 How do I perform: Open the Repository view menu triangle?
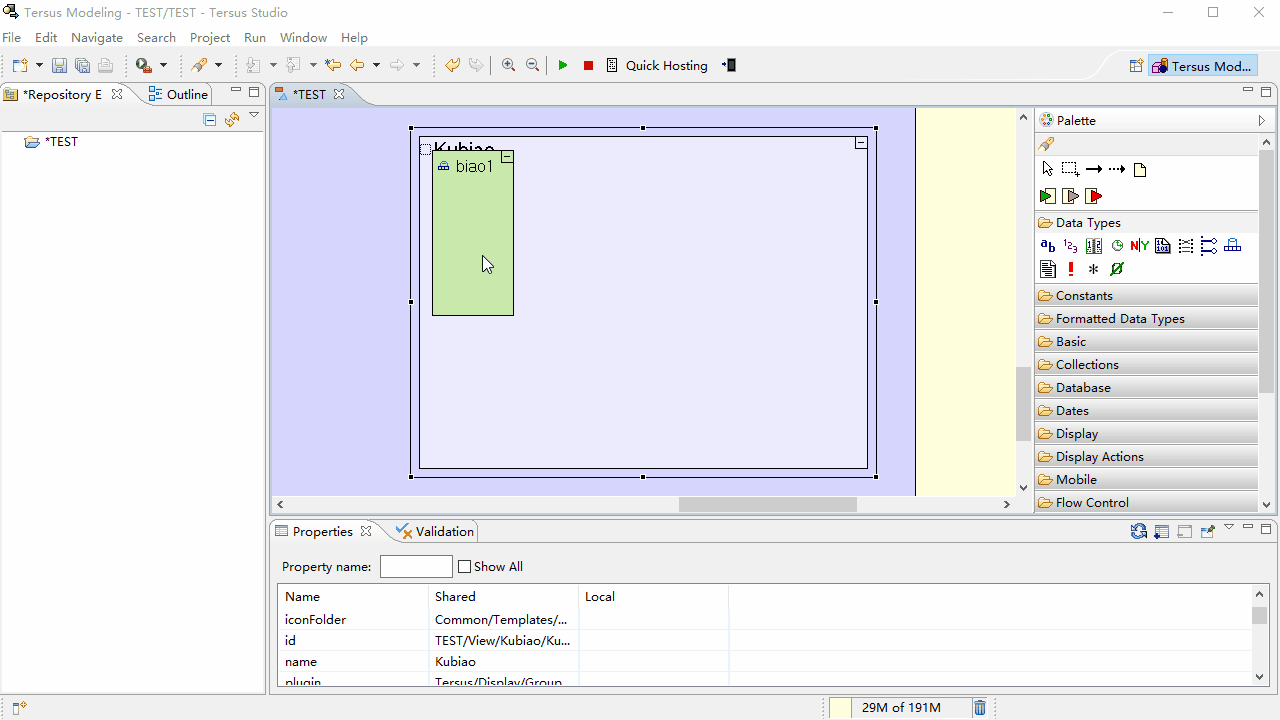click(254, 115)
